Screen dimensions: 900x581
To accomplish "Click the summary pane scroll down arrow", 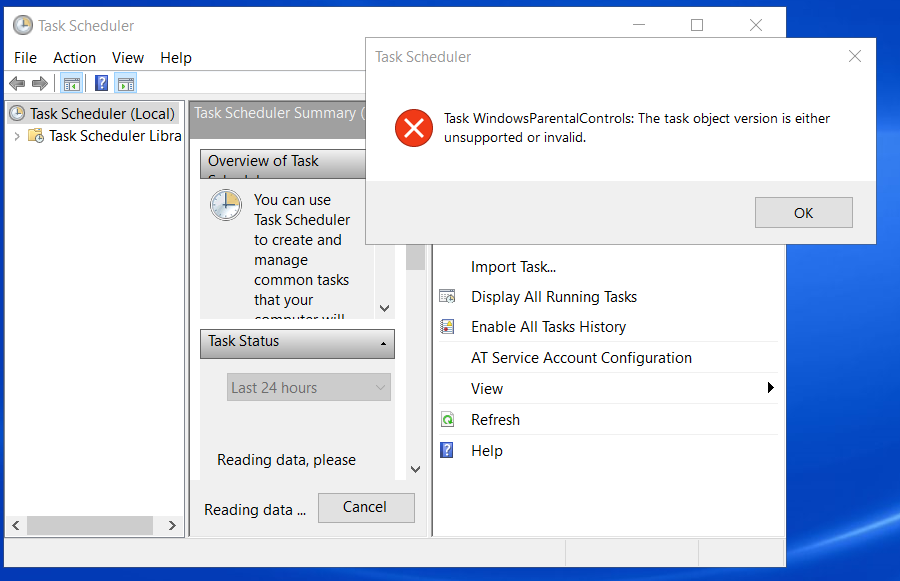I will (416, 469).
